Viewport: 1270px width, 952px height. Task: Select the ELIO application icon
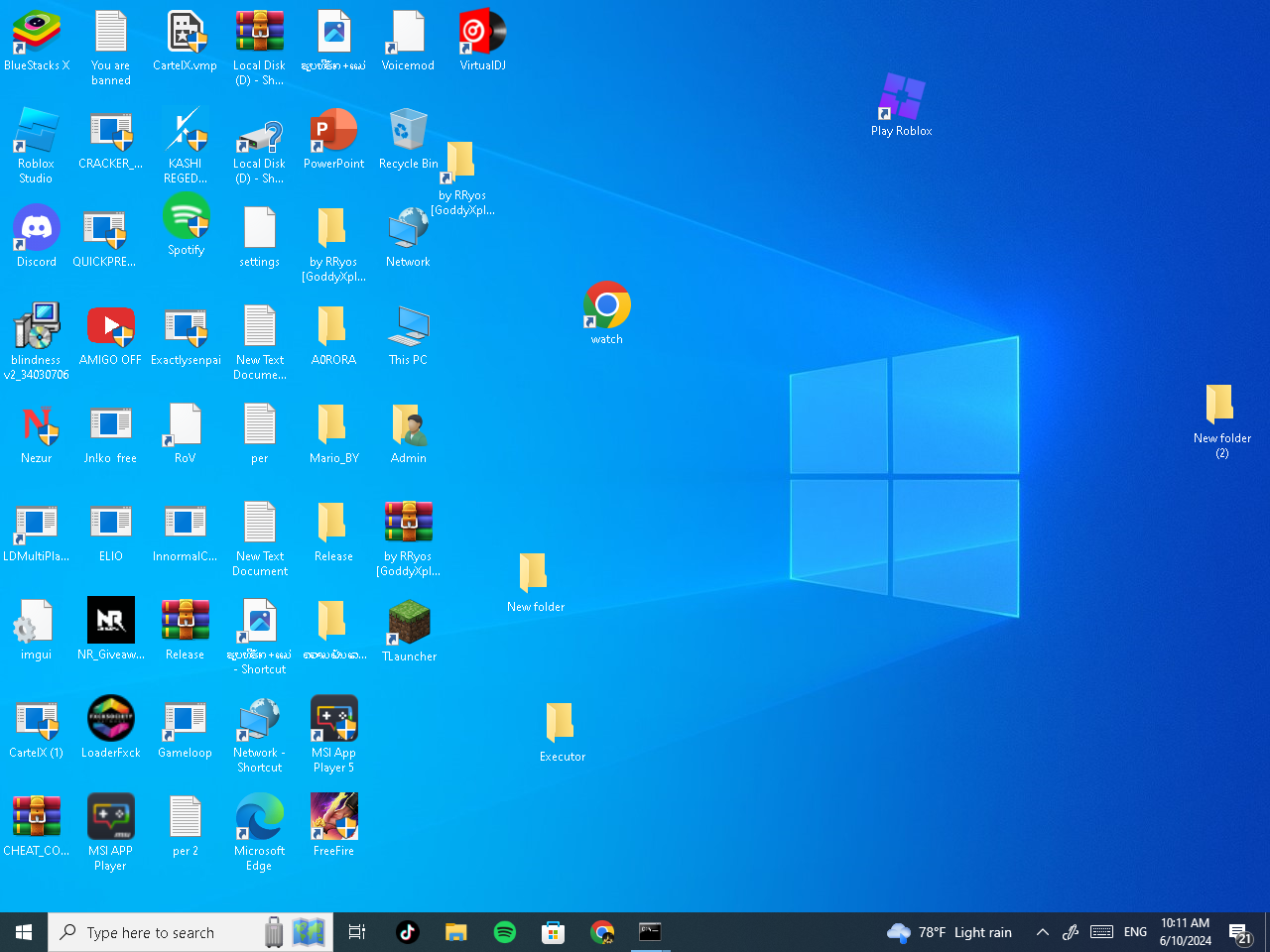pyautogui.click(x=111, y=533)
